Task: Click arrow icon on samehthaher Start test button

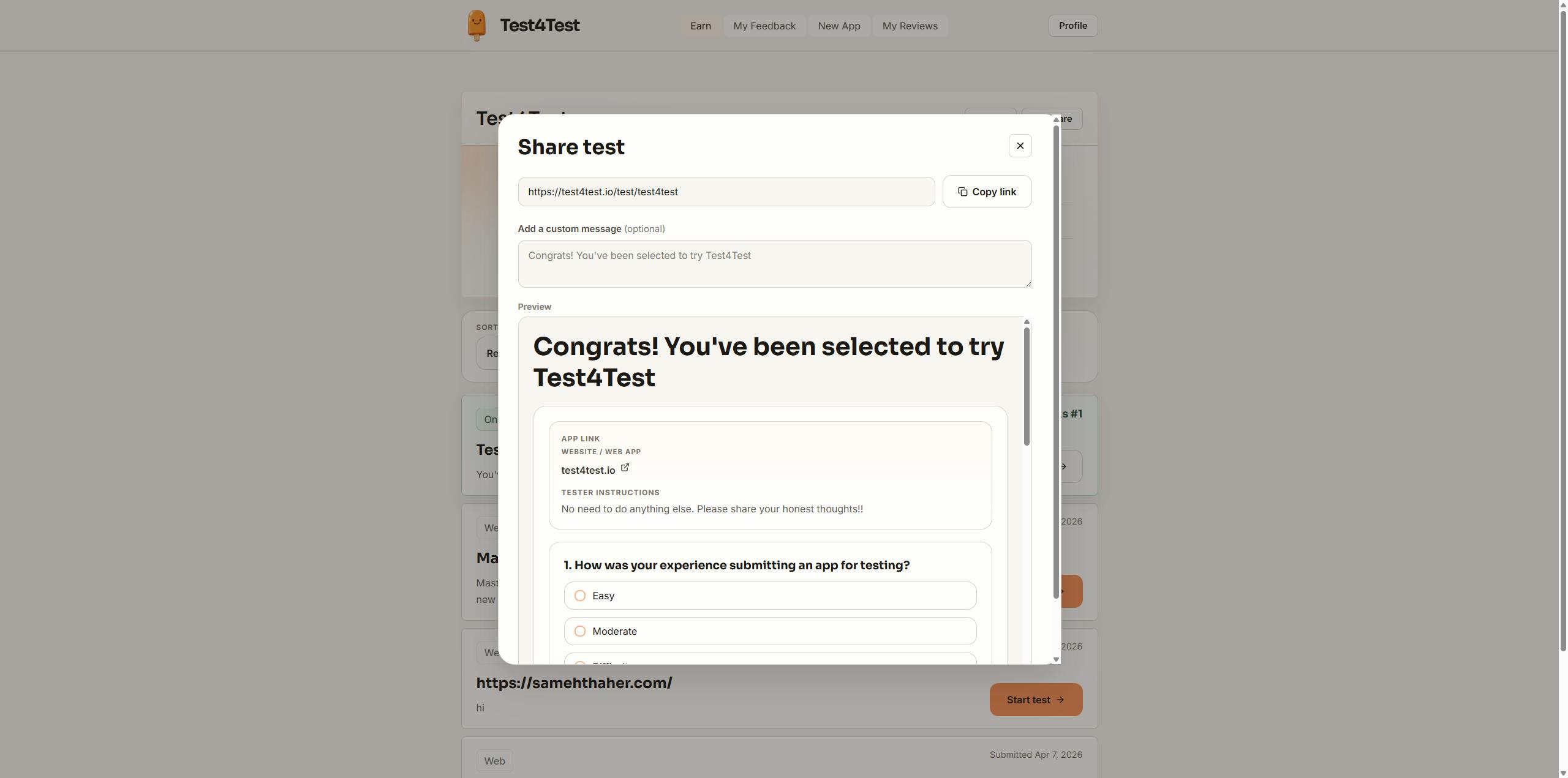Action: coord(1060,700)
